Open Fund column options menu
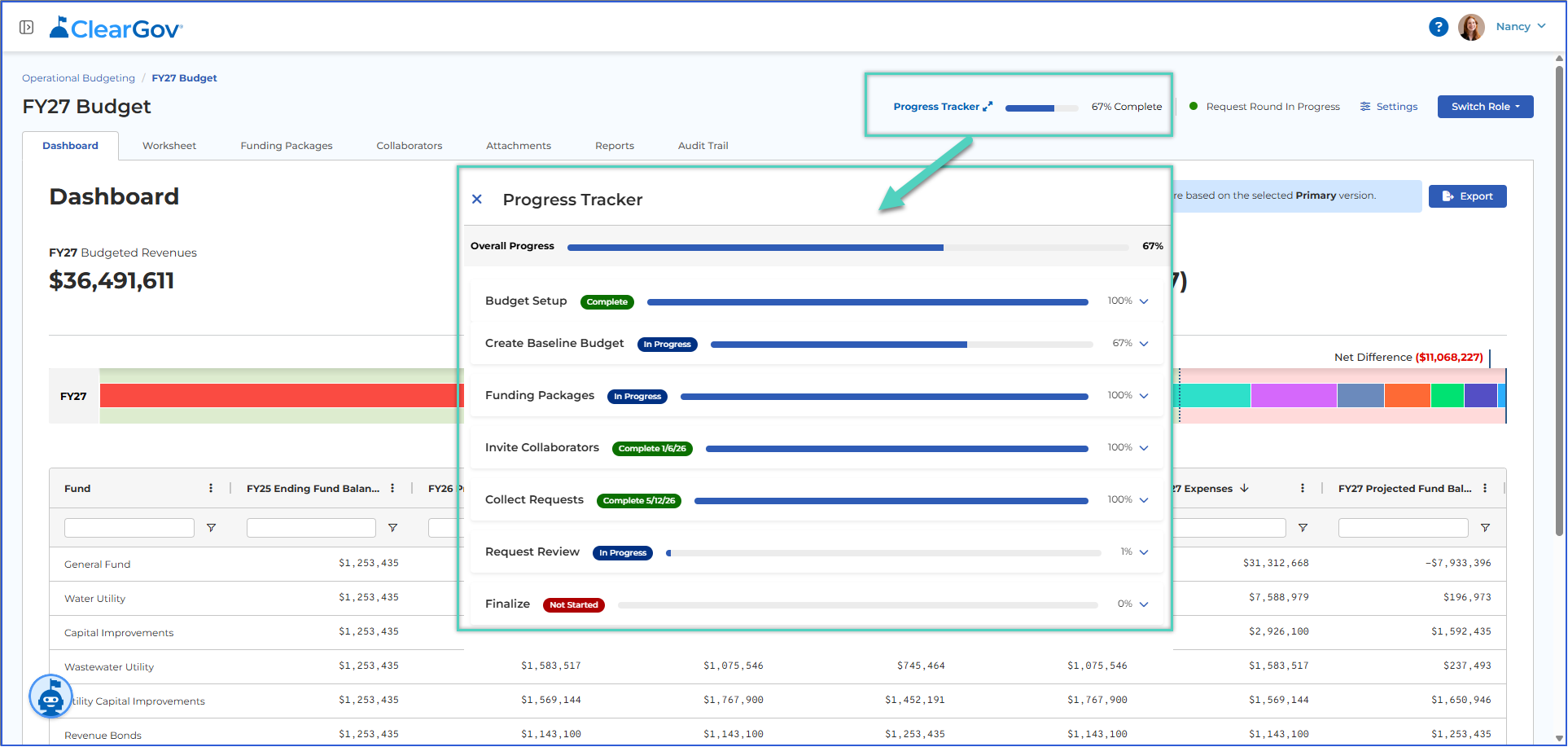This screenshot has height=747, width=1568. 211,488
